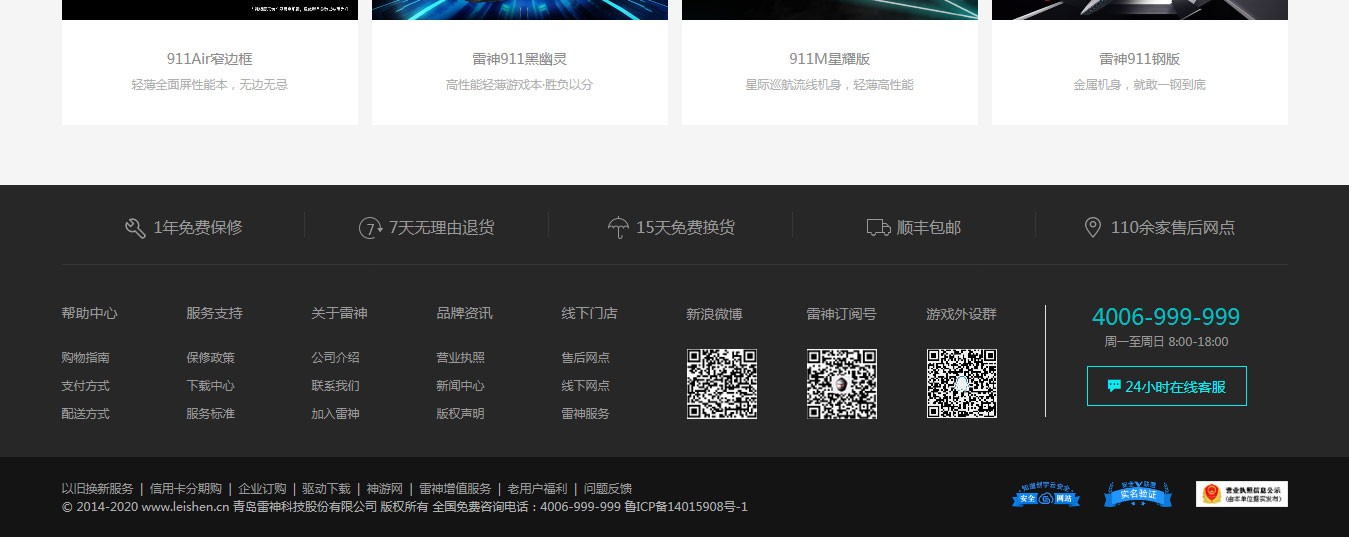Click the blue 安全网站 certification badge
Screen dimensions: 1349x537
point(1046,494)
